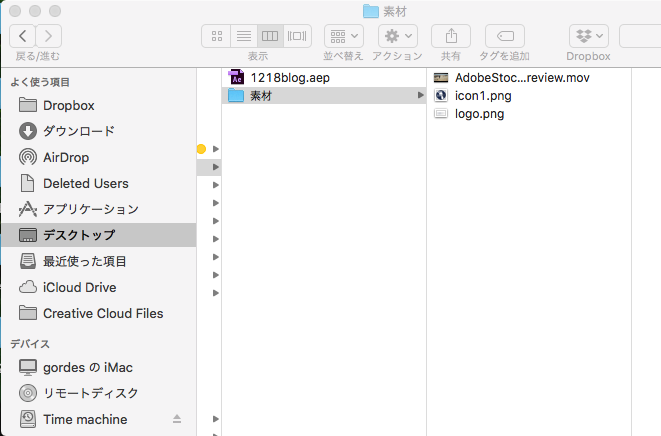Click the highlighted row arrow in first column

click(216, 167)
